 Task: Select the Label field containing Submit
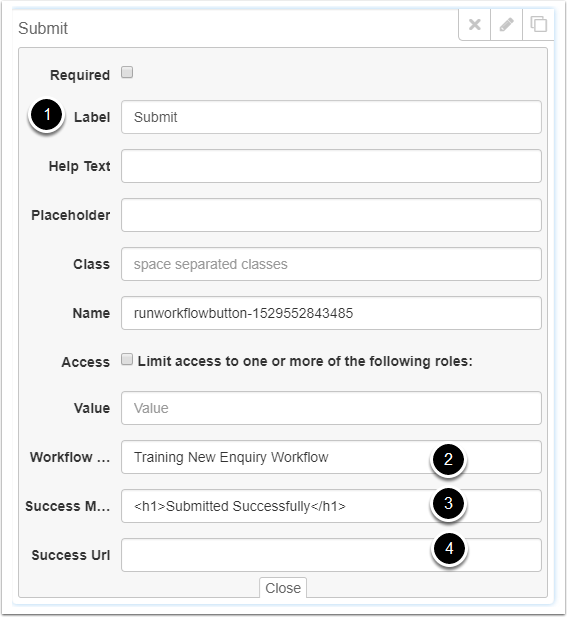click(331, 117)
